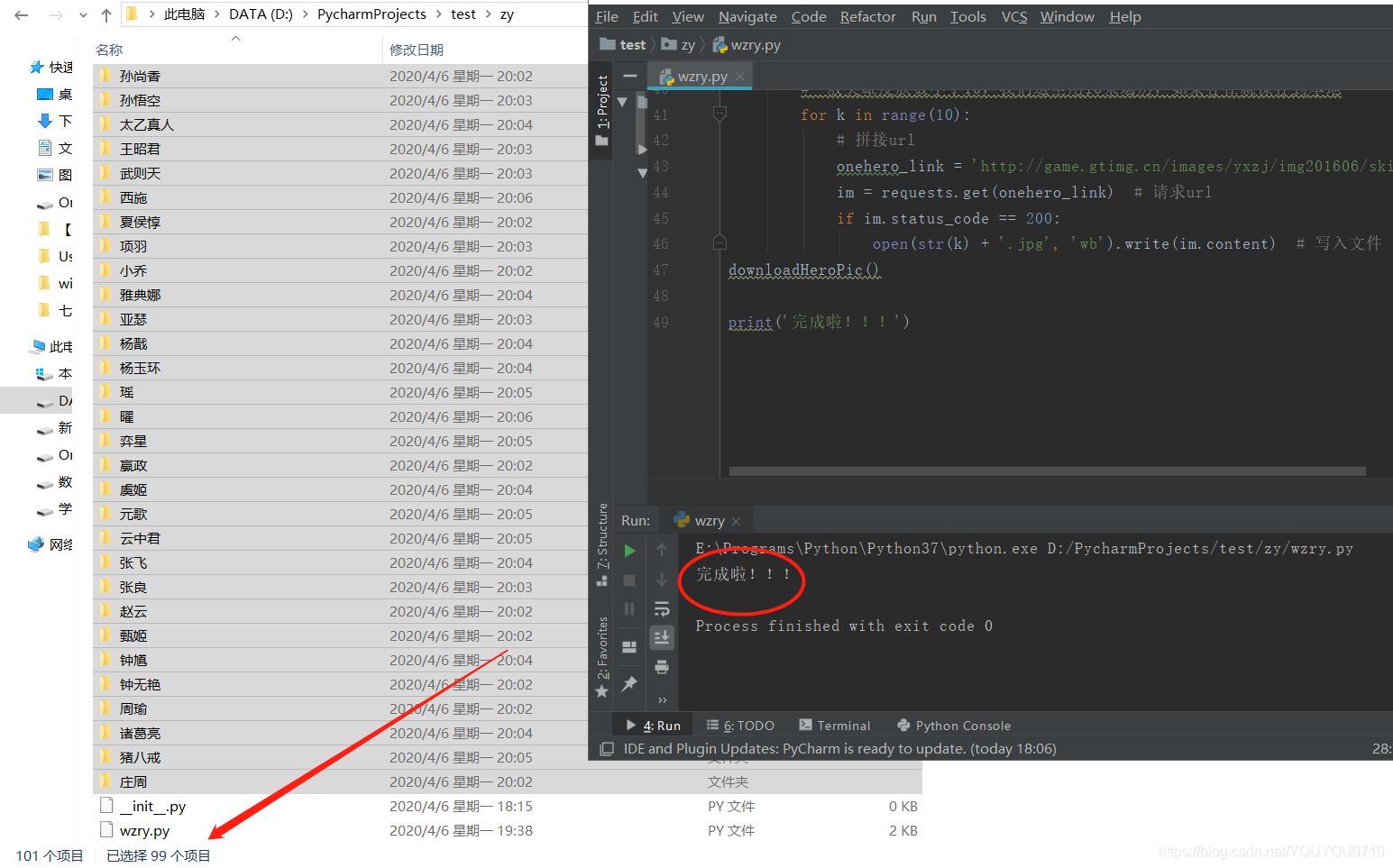
Task: Select the 武则天 folder
Action: point(140,173)
